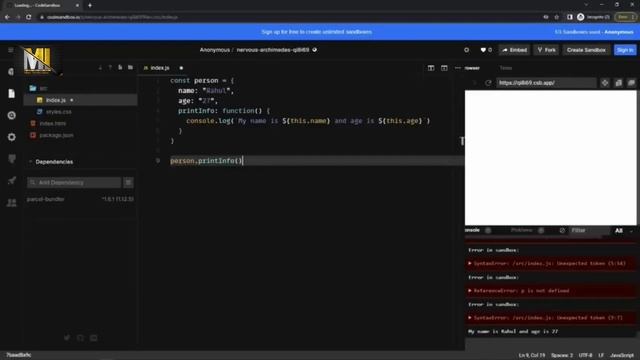Viewport: 640px width, 360px height.
Task: Open package.json file
Action: click(56, 135)
